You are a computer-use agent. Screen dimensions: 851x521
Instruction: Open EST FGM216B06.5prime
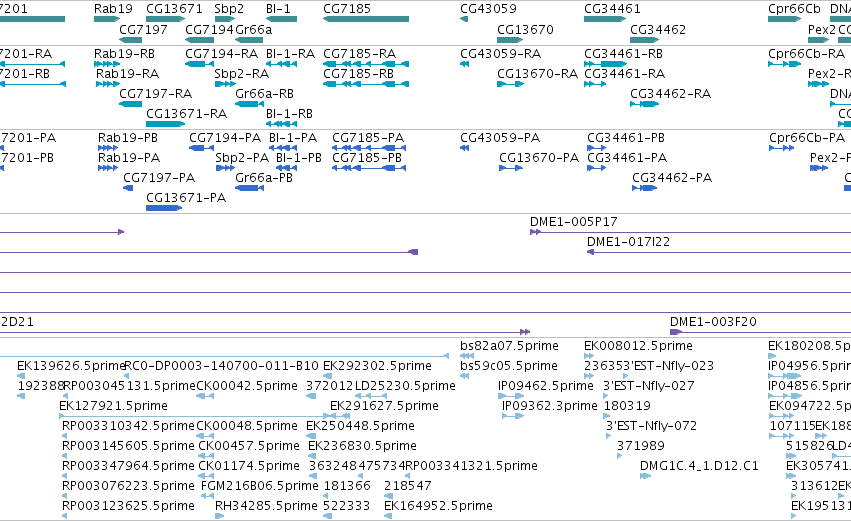[259, 486]
